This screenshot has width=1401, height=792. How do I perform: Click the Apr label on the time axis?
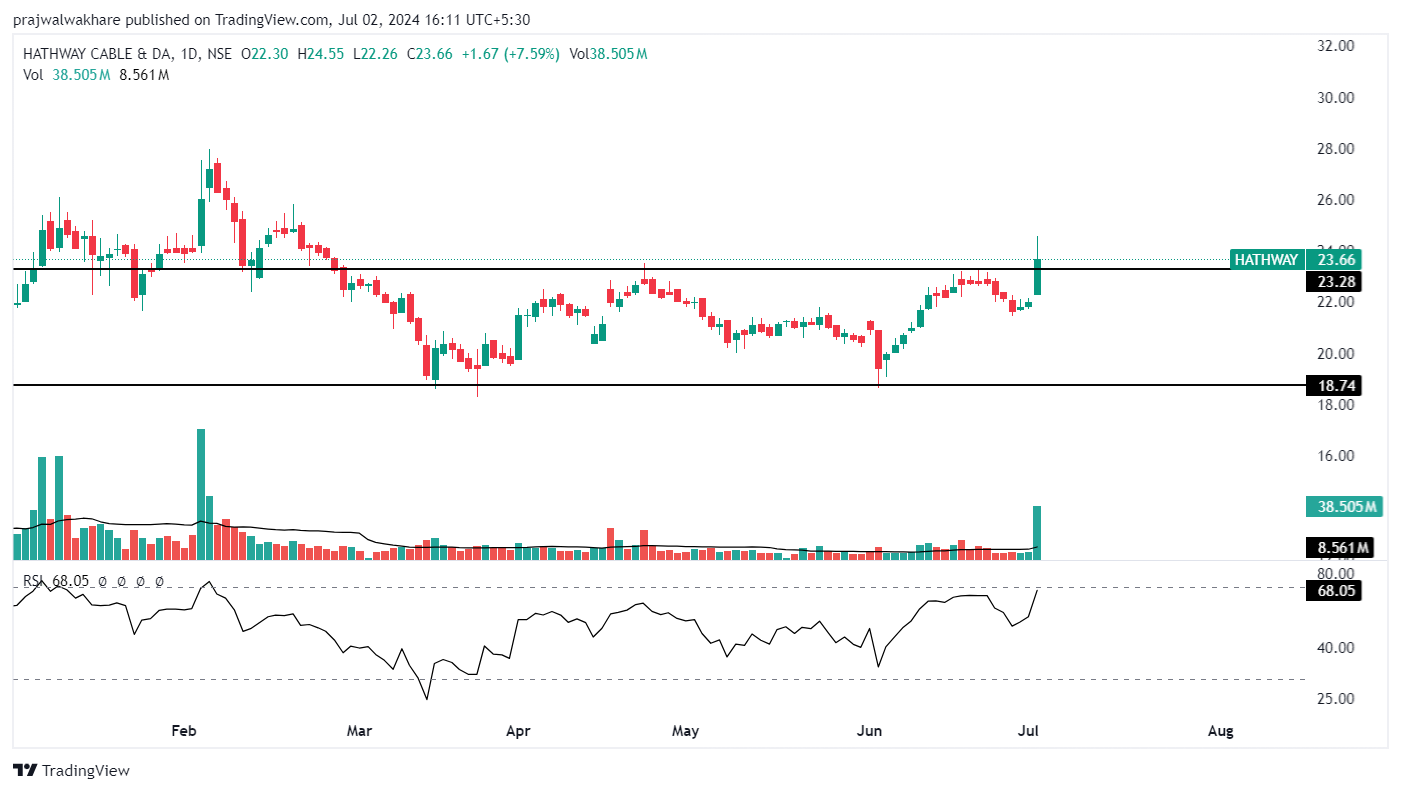518,731
